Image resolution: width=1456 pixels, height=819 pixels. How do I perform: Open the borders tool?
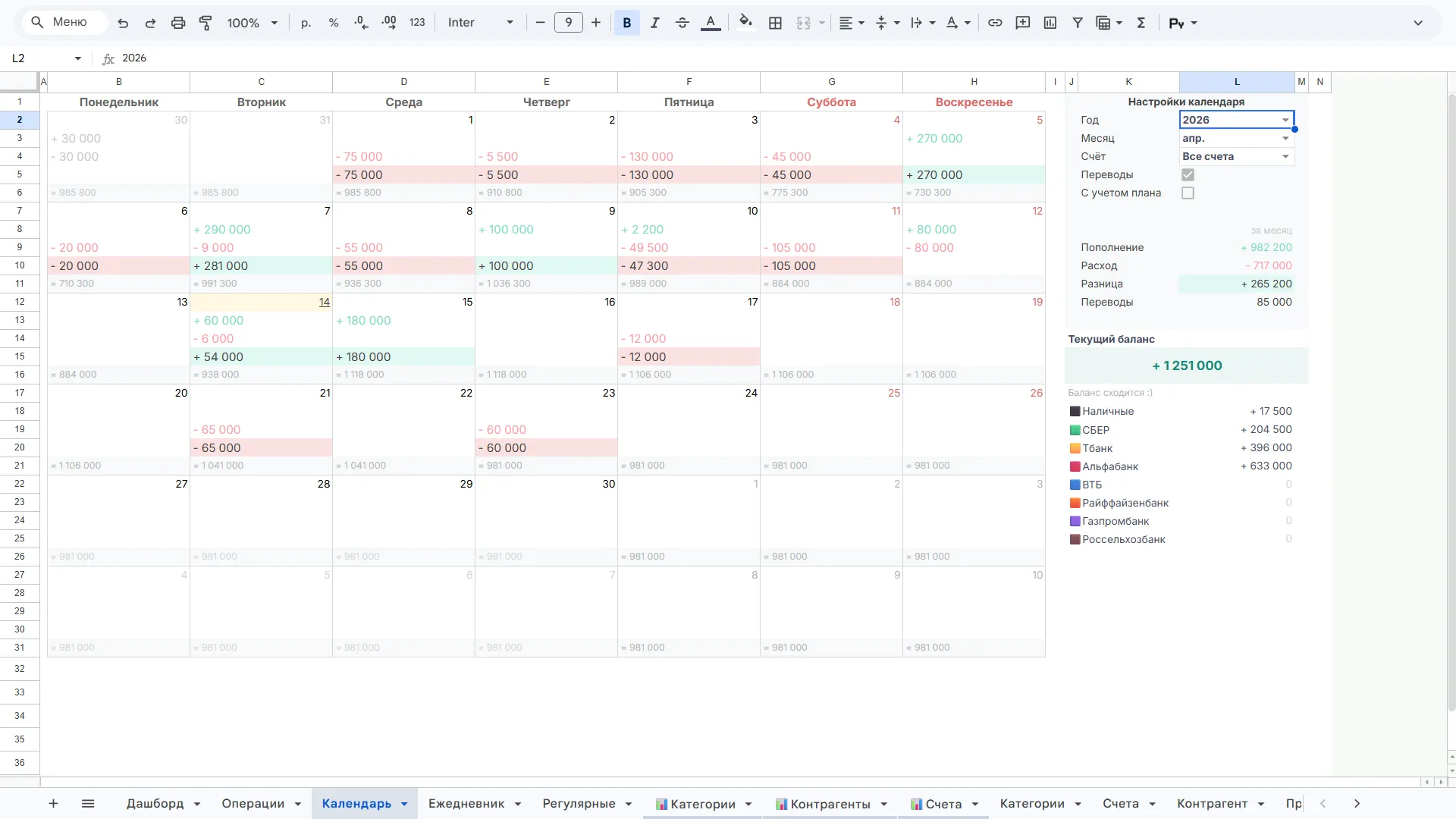[775, 23]
